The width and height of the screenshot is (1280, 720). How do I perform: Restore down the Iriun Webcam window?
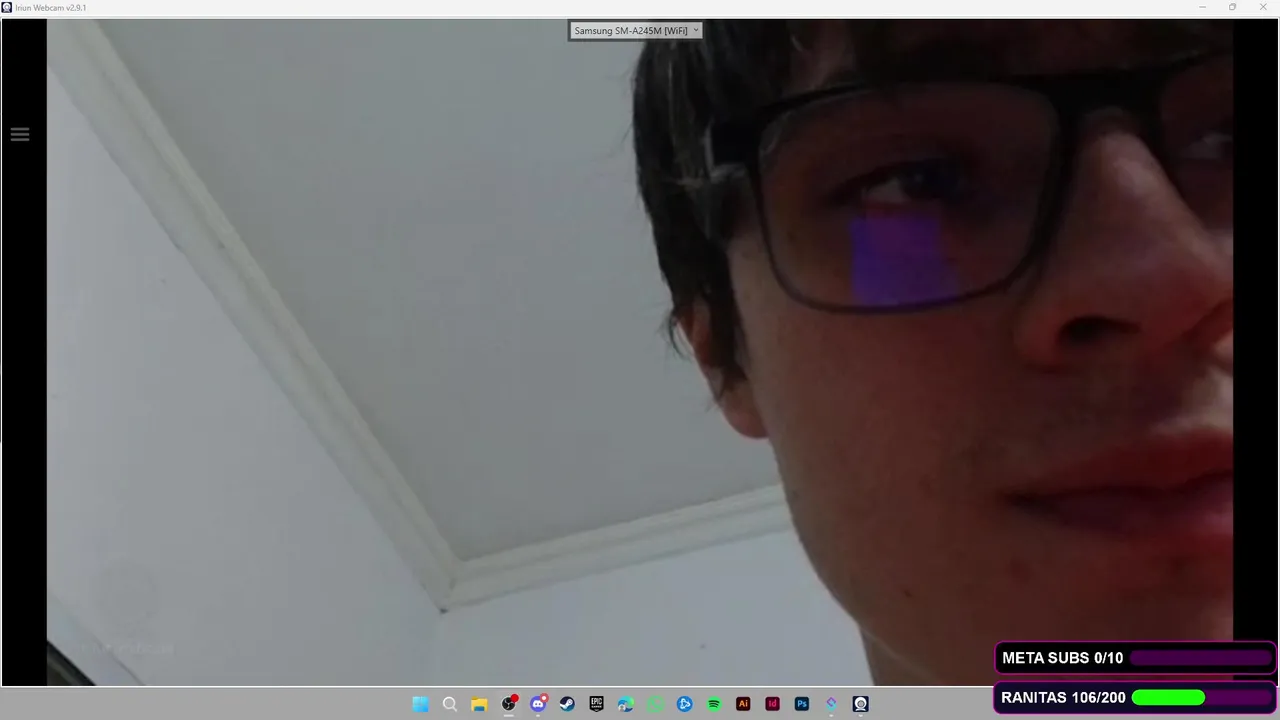tap(1232, 7)
